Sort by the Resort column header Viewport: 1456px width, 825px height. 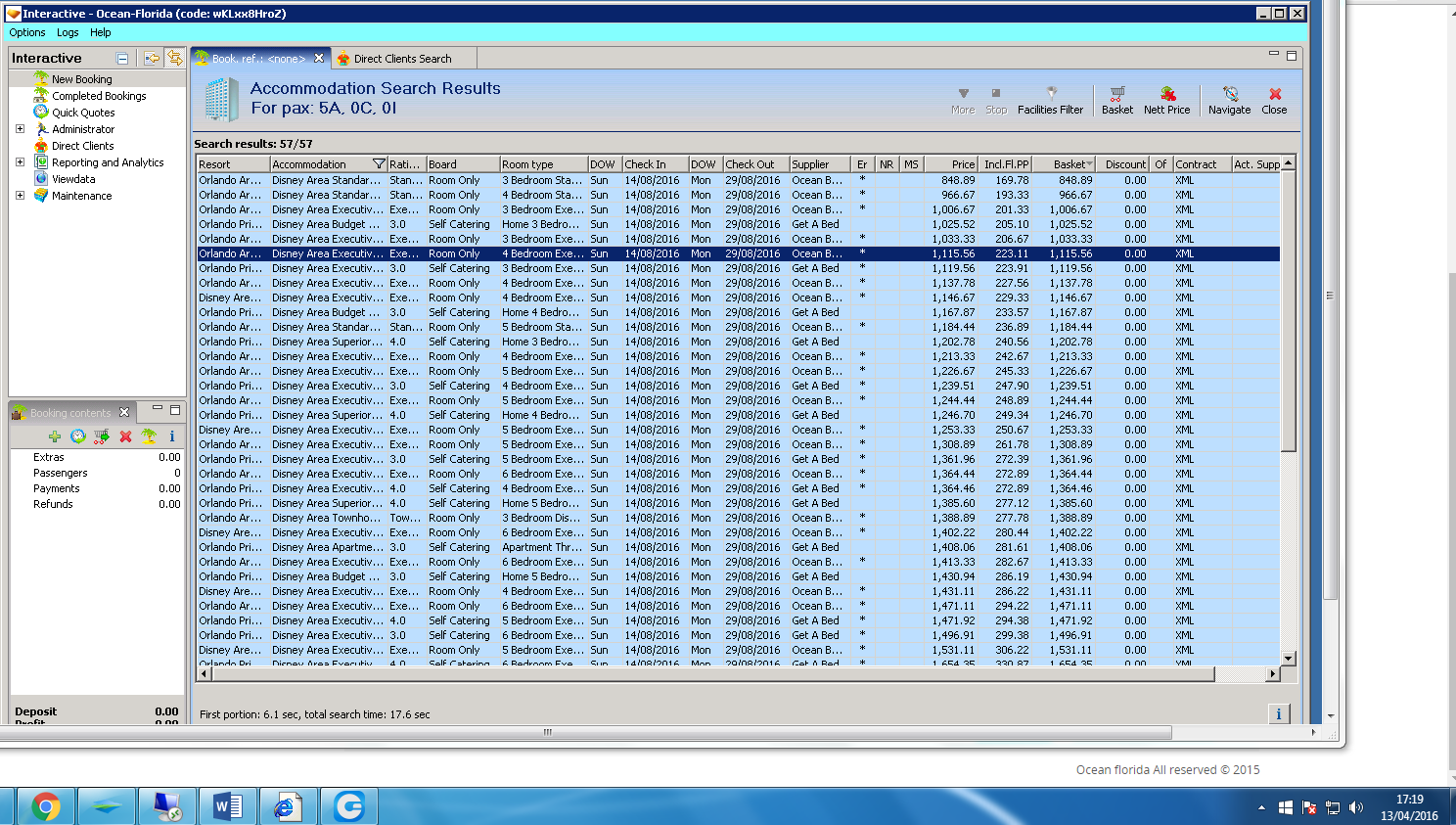click(233, 164)
